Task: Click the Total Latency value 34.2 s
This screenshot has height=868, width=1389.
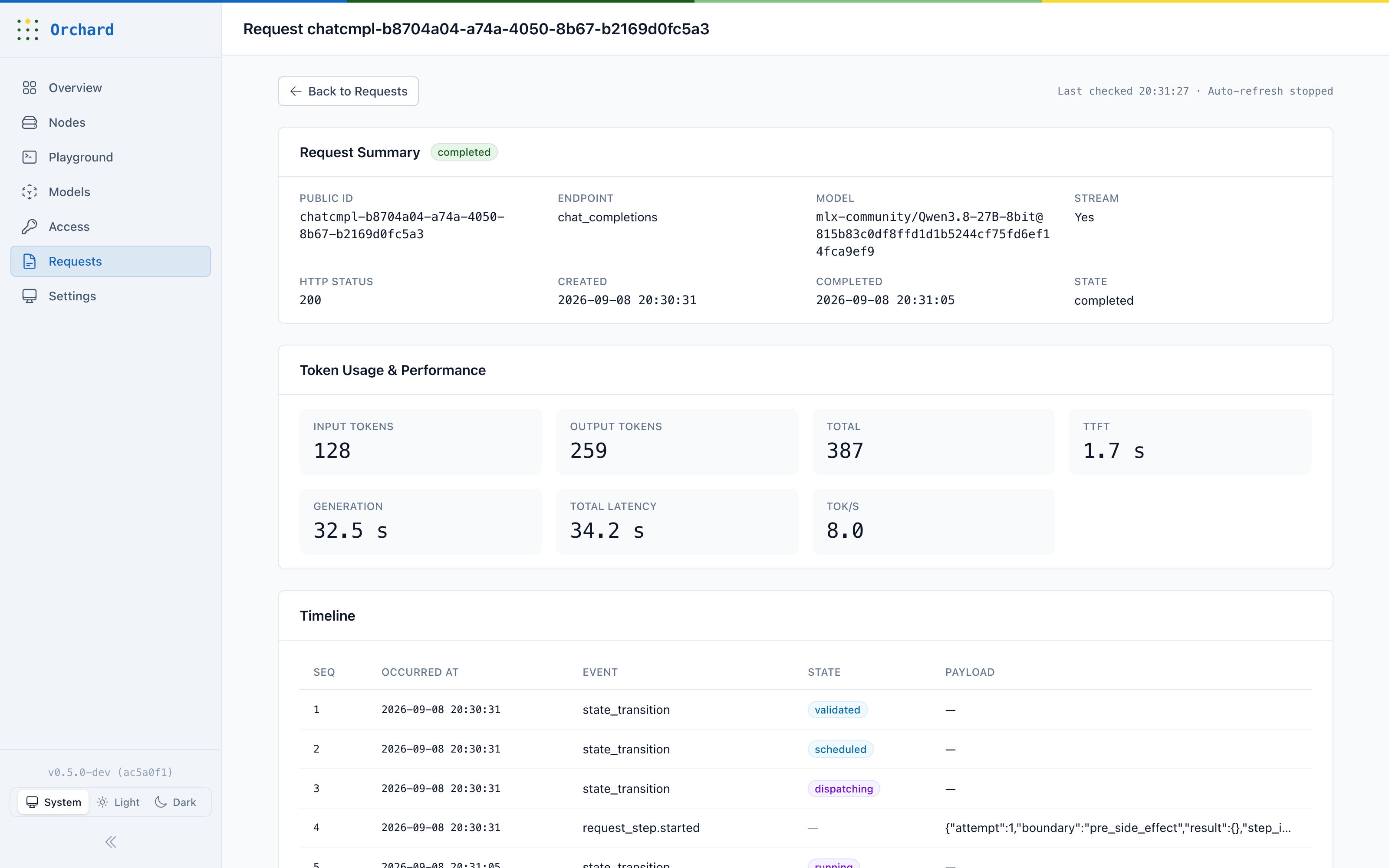Action: (607, 530)
